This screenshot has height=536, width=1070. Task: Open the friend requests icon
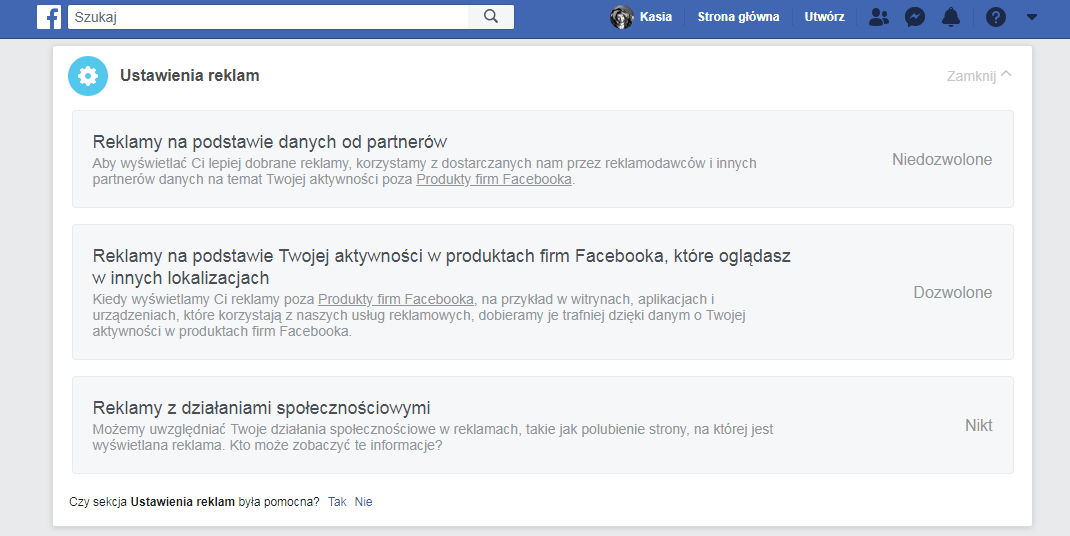pos(879,17)
